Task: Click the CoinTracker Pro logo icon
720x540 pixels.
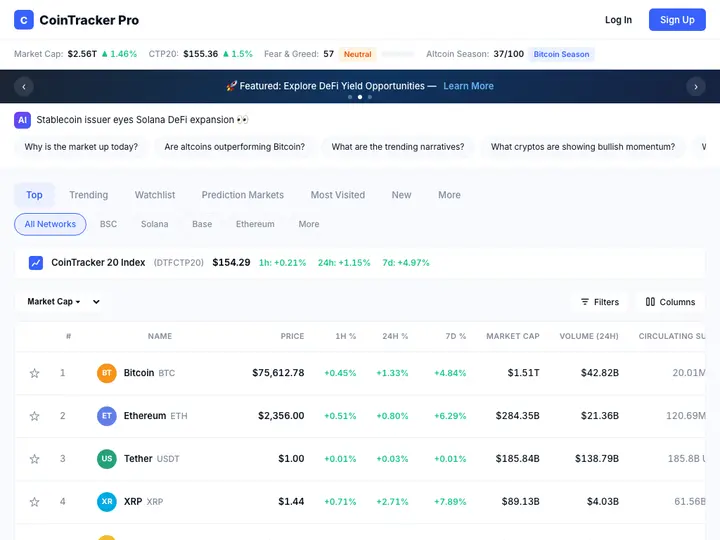Action: point(24,20)
